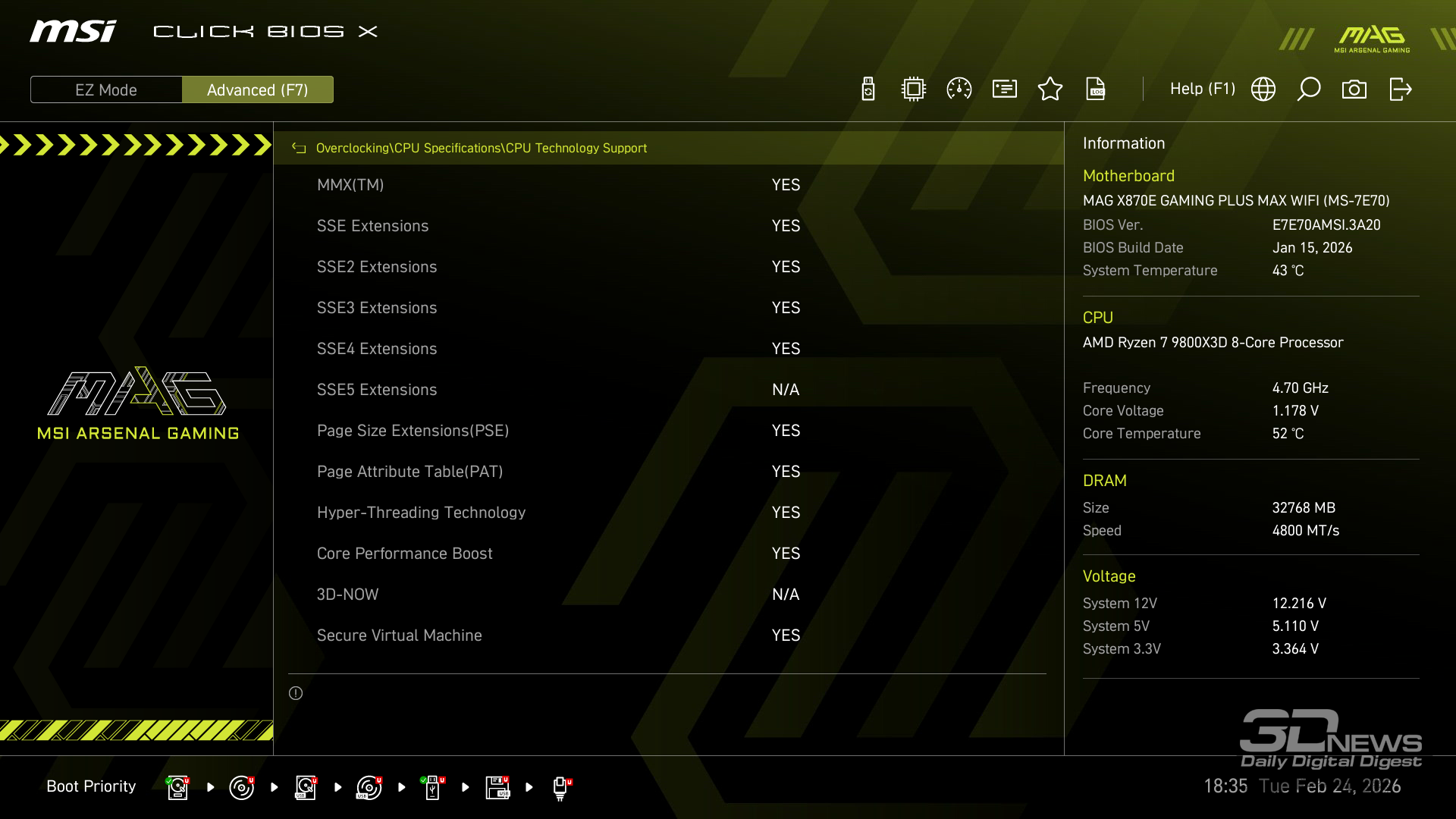Screen dimensions: 1456x819
Task: Open the LOG file icon
Action: [x=1096, y=89]
